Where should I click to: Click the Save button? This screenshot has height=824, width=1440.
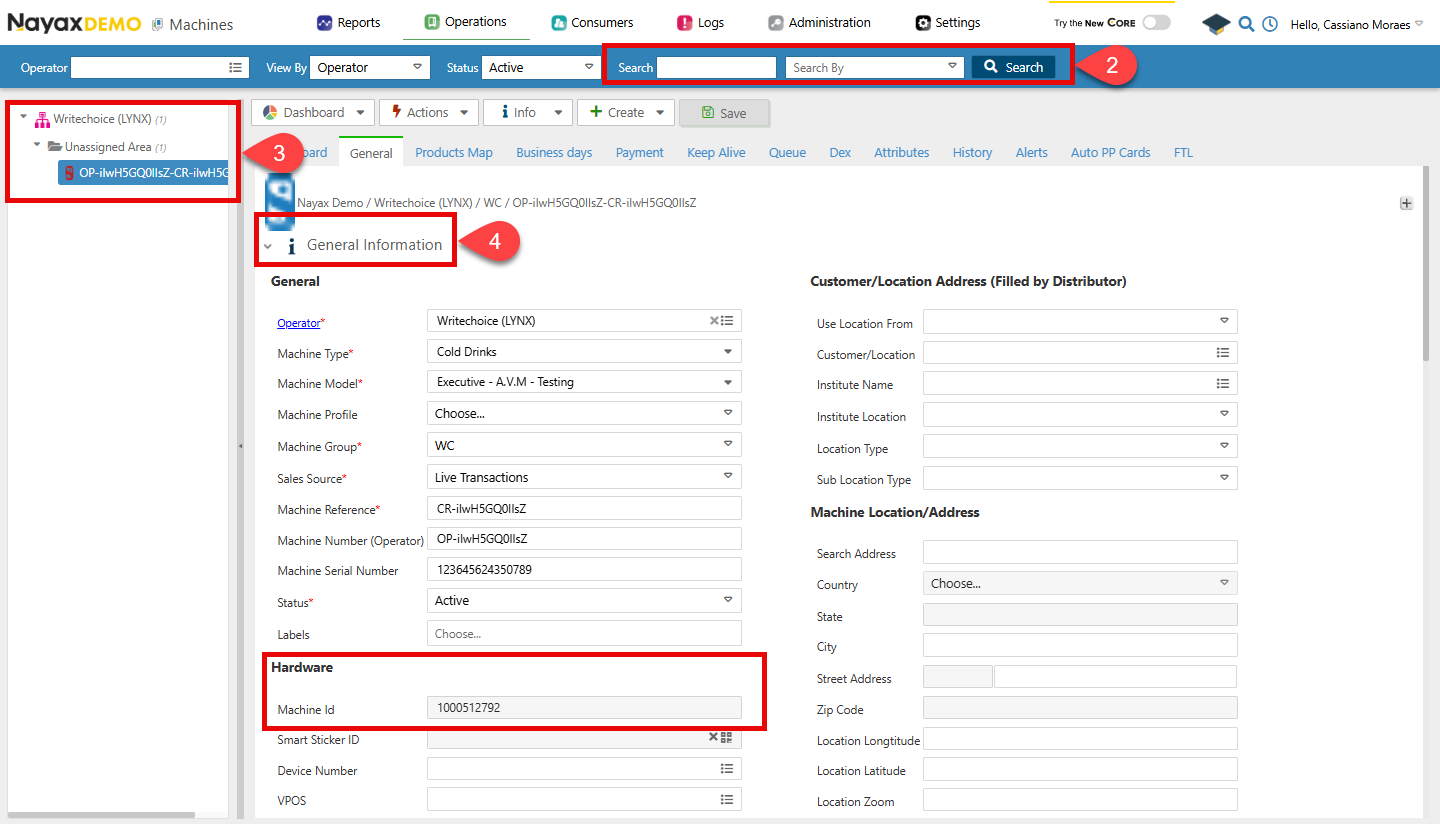coord(724,113)
